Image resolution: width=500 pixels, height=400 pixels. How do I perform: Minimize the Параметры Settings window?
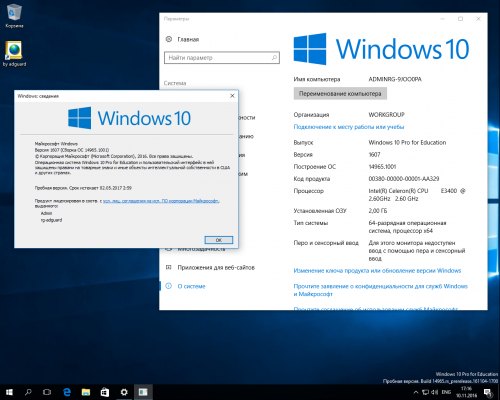click(x=443, y=19)
